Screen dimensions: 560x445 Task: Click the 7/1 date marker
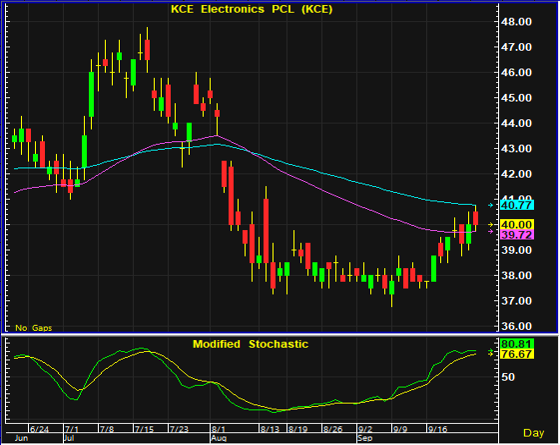(x=72, y=429)
